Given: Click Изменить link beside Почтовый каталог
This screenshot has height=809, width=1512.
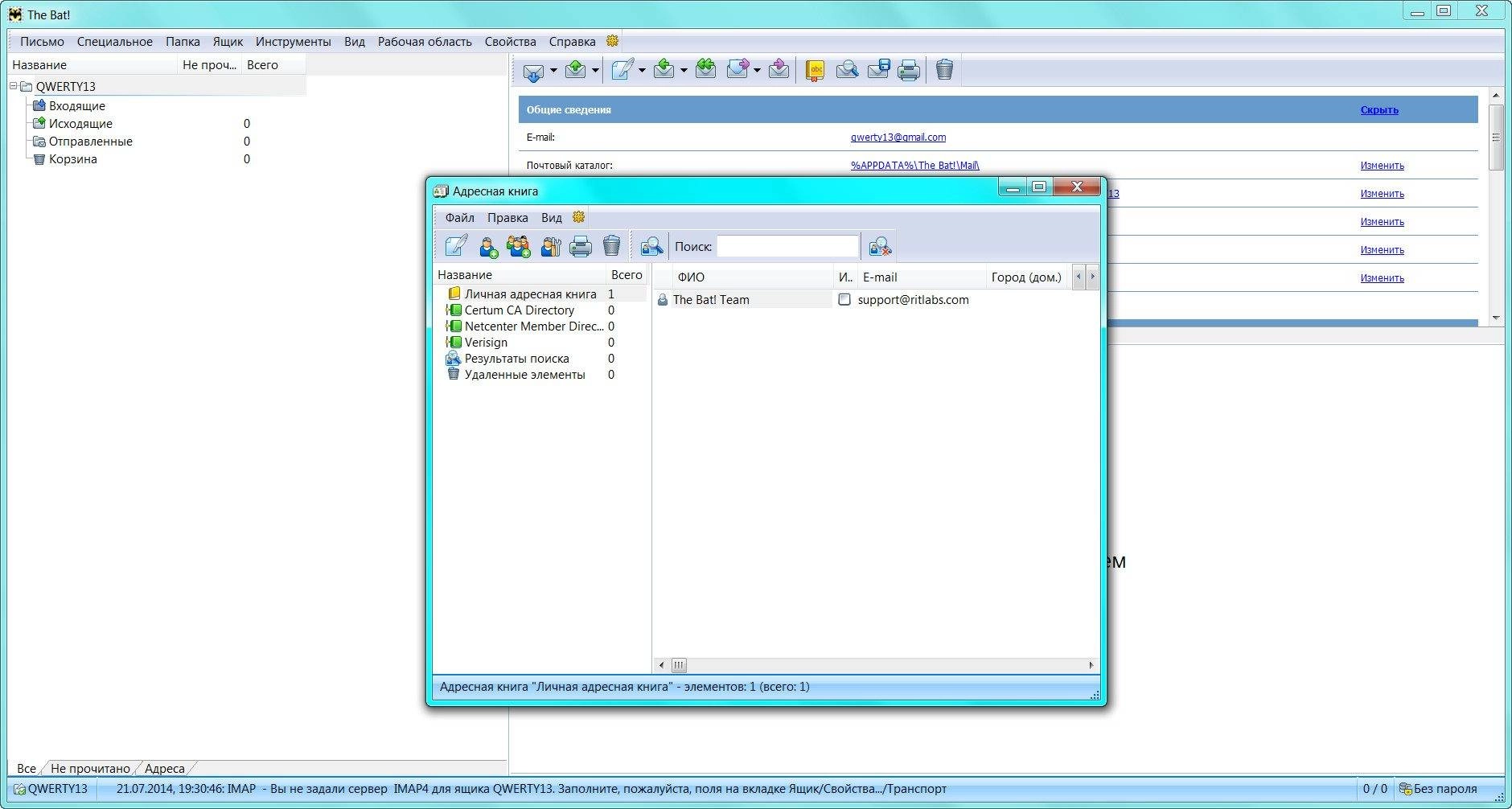Looking at the screenshot, I should coord(1382,166).
